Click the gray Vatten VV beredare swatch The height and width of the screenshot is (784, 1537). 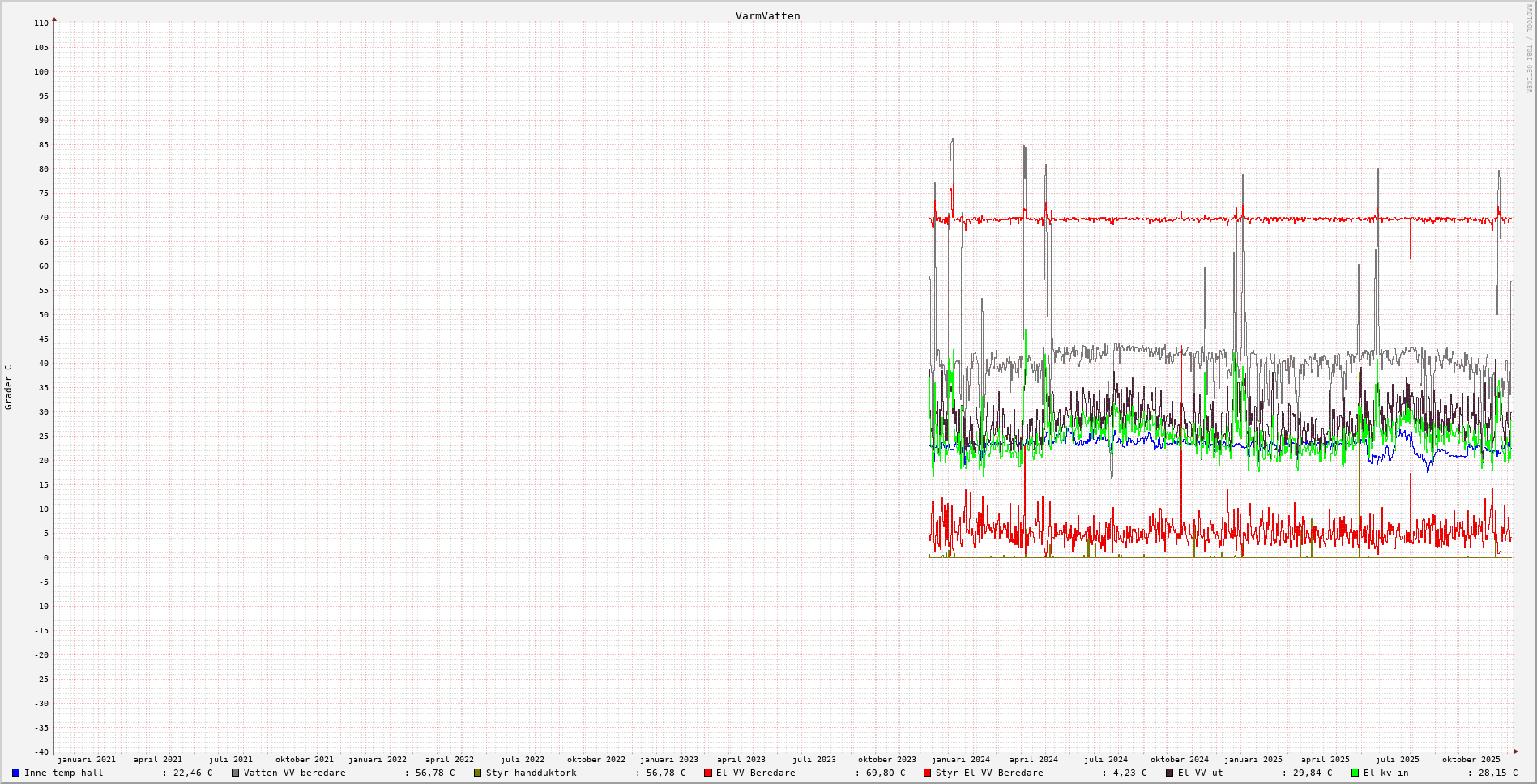coord(236,773)
